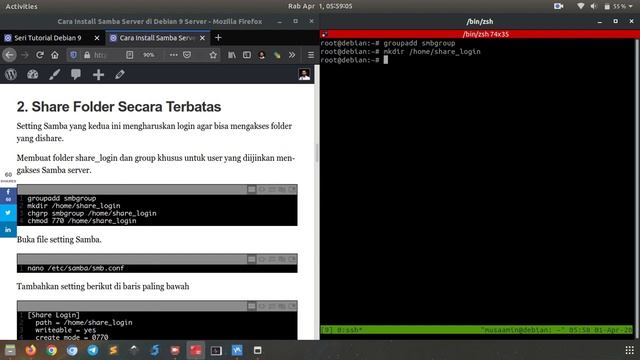Launch Google Chrome from the dock

51,350
